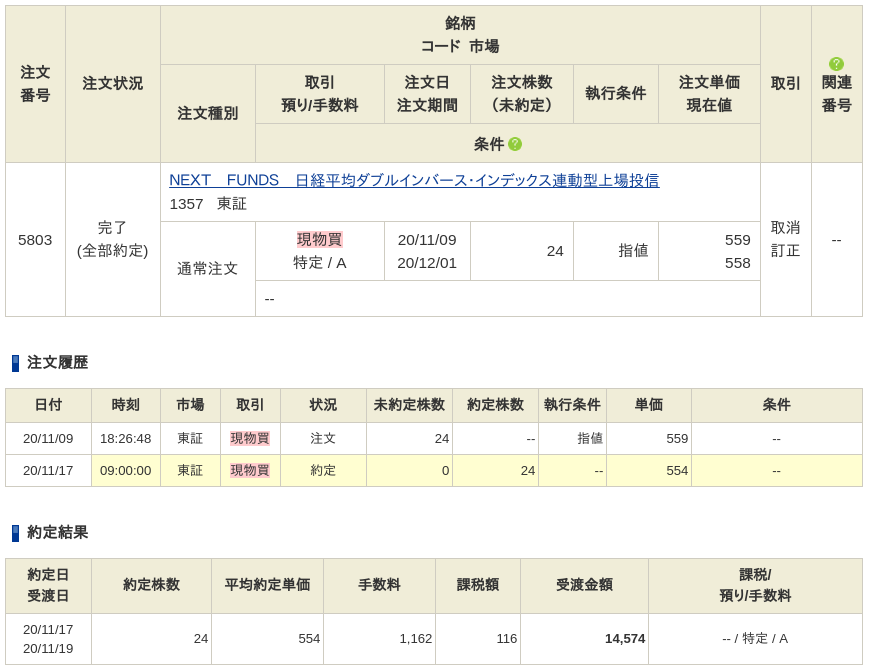Click the 未約定株数 column header

[409, 405]
